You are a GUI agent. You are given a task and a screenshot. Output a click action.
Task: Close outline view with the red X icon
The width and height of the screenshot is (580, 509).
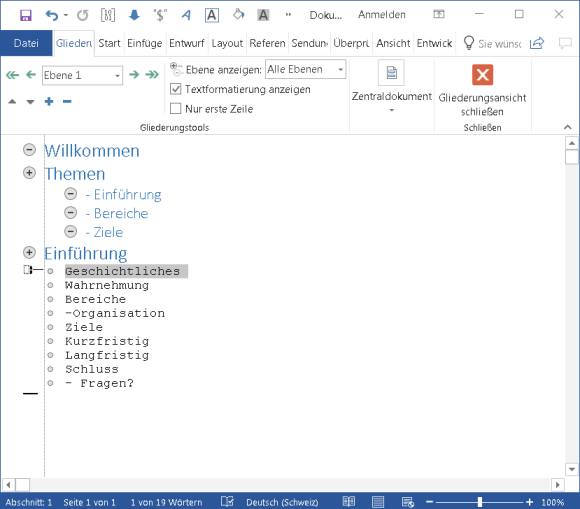482,75
